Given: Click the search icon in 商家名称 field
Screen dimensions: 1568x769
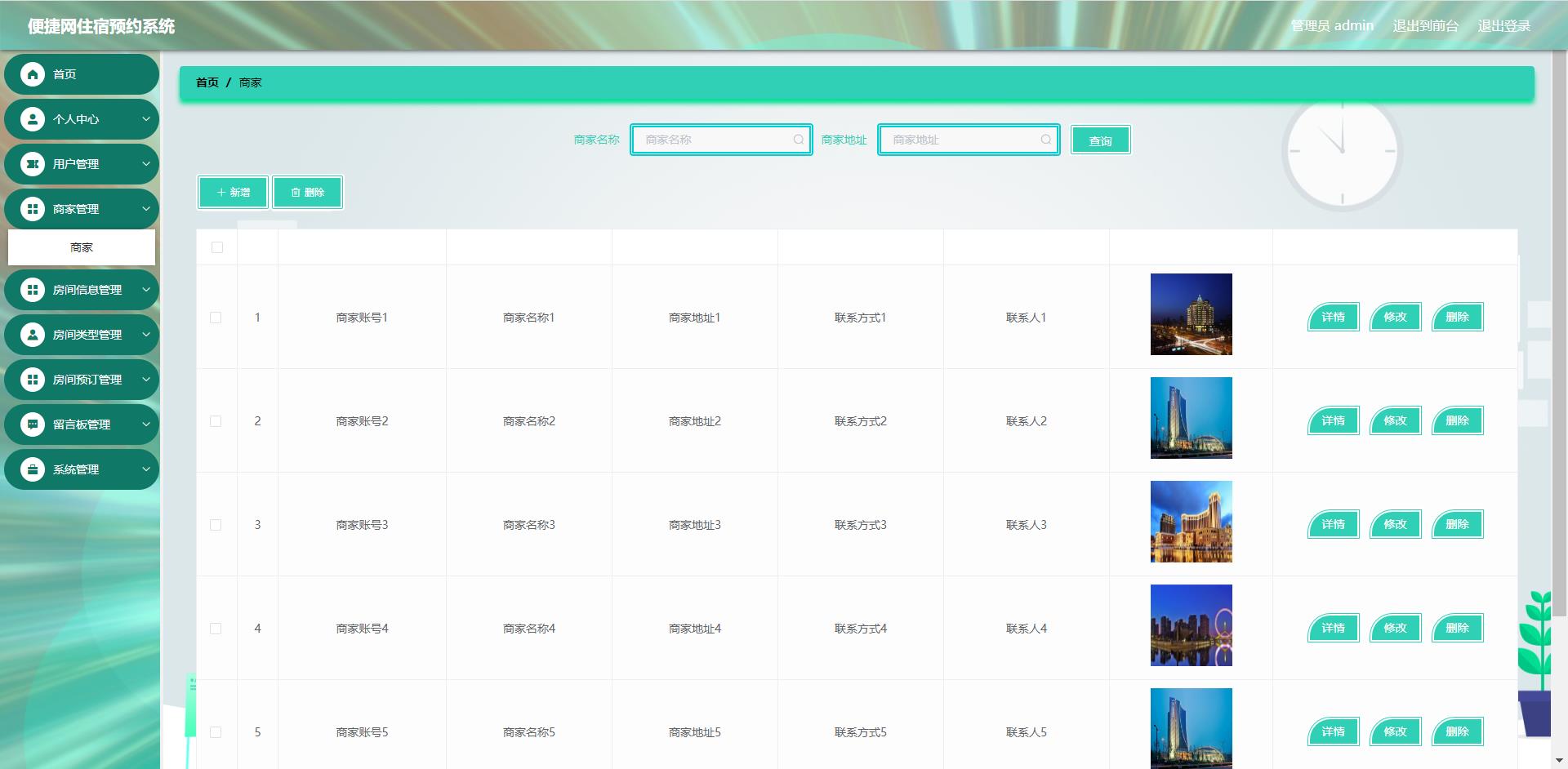Looking at the screenshot, I should pos(798,140).
